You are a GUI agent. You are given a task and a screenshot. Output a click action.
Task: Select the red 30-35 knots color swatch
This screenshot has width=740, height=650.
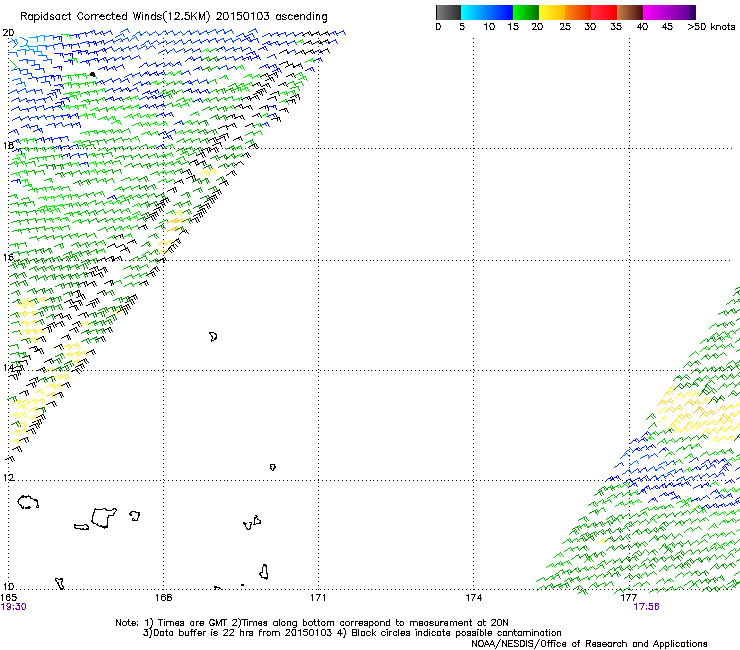(604, 12)
